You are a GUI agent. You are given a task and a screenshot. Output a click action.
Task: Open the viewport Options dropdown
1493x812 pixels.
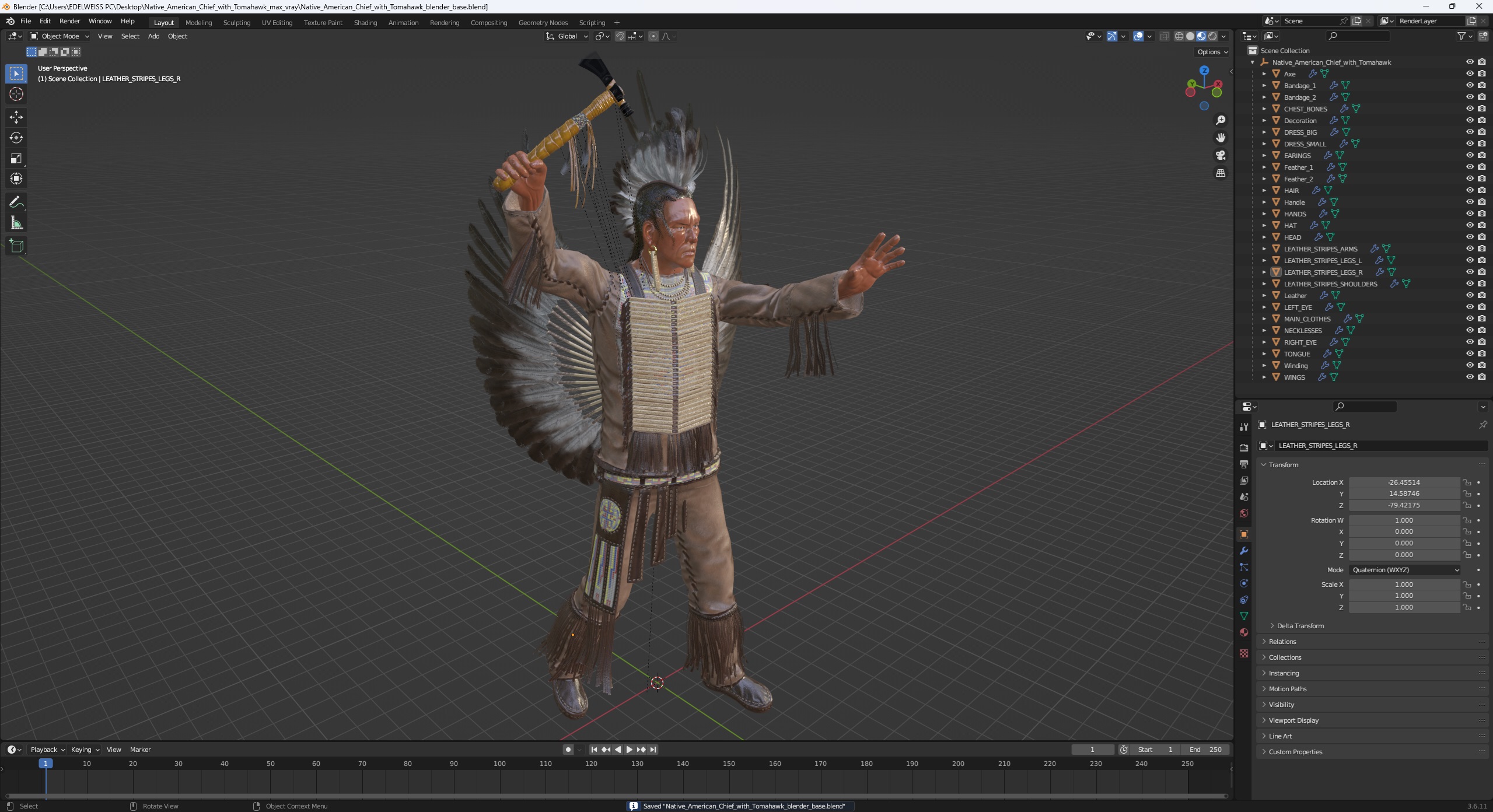point(1212,52)
